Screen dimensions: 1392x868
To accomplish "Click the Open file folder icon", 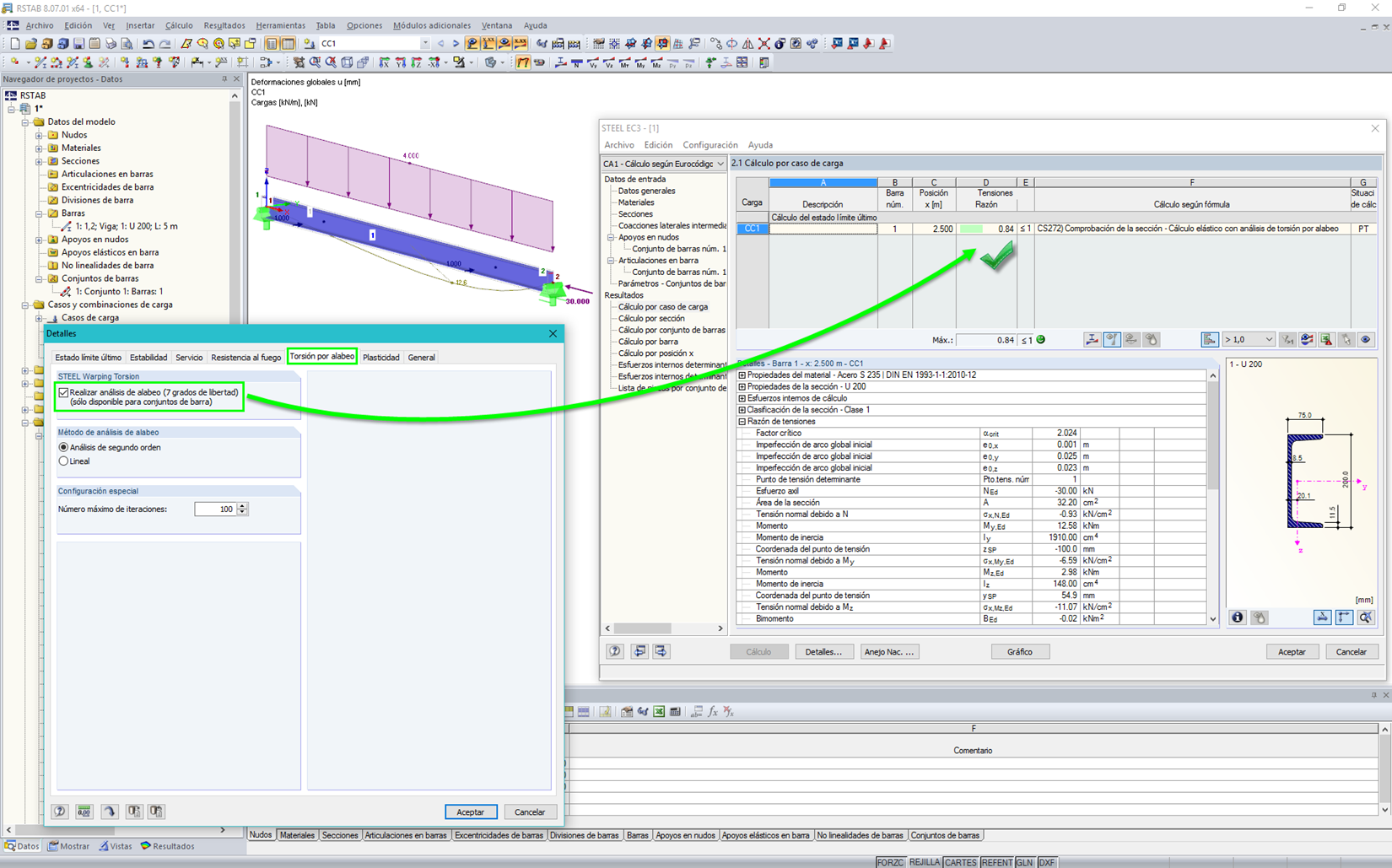I will click(30, 43).
